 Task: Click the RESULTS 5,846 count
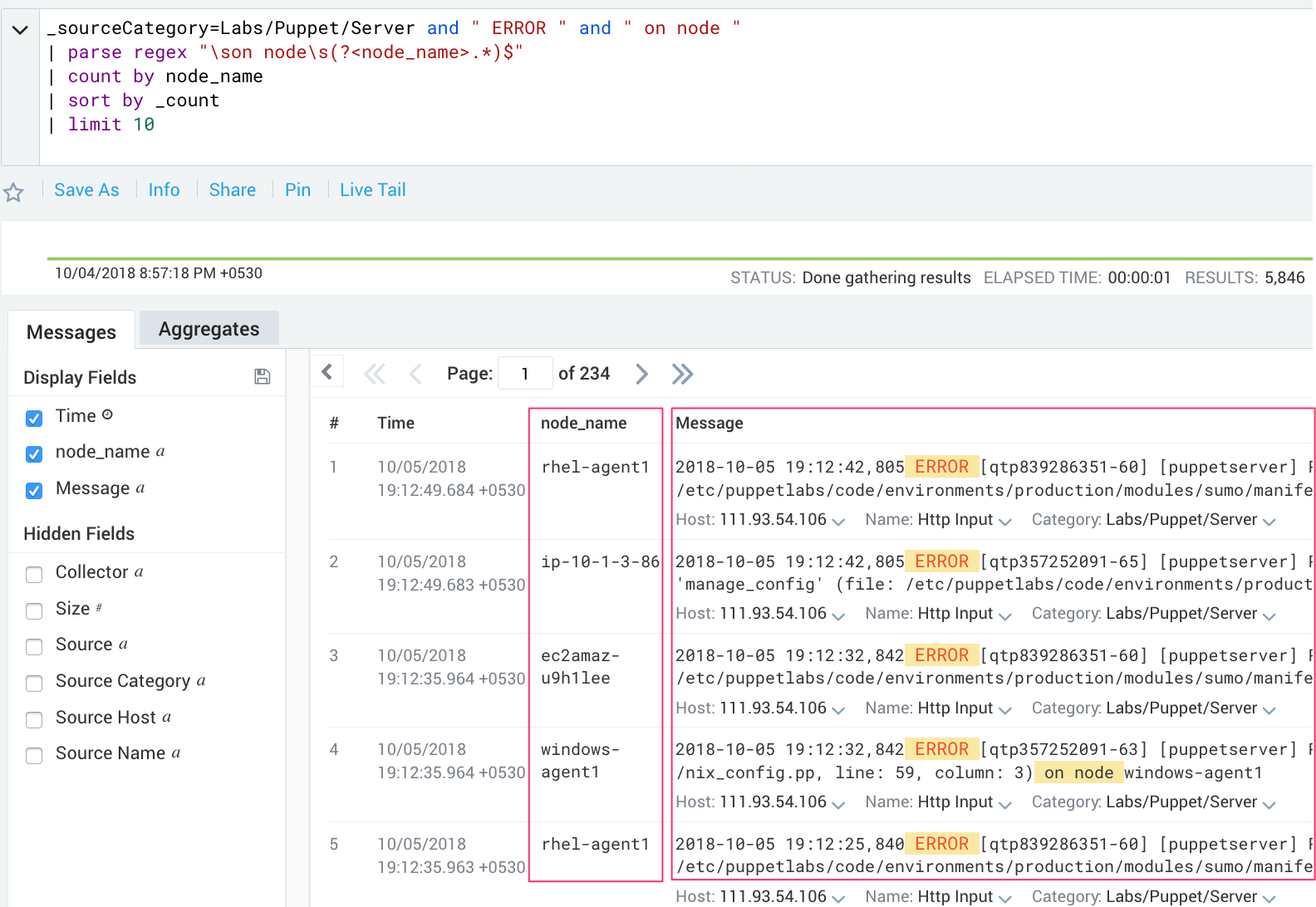click(1245, 277)
